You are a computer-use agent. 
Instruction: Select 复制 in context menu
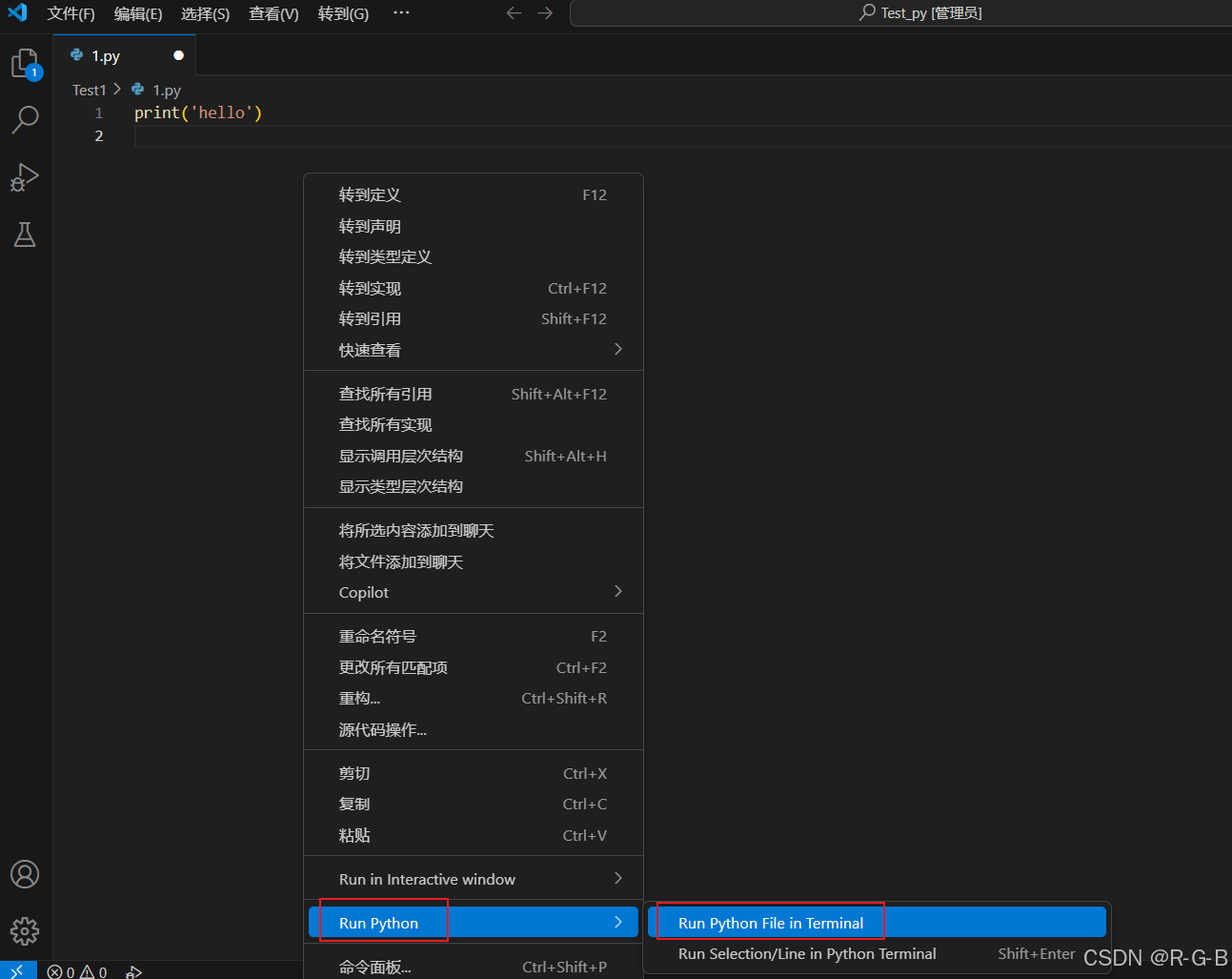tap(474, 804)
